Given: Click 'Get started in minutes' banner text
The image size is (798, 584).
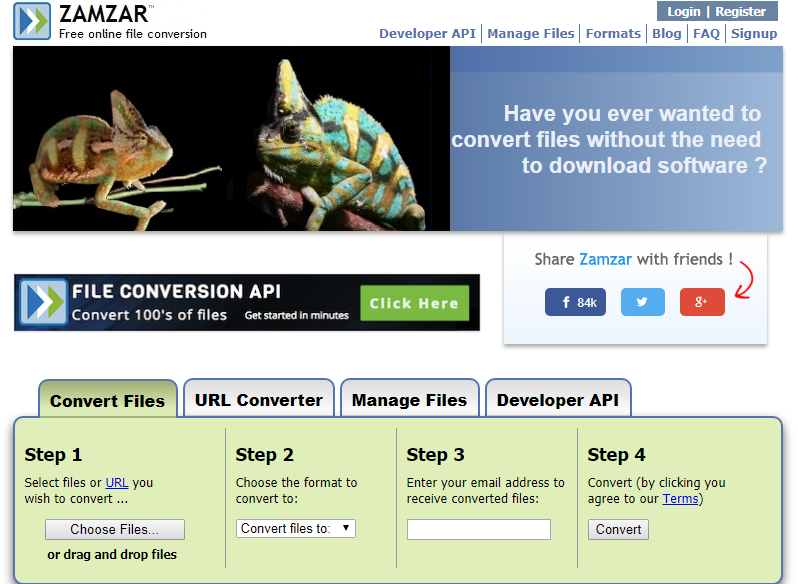Looking at the screenshot, I should [x=296, y=315].
